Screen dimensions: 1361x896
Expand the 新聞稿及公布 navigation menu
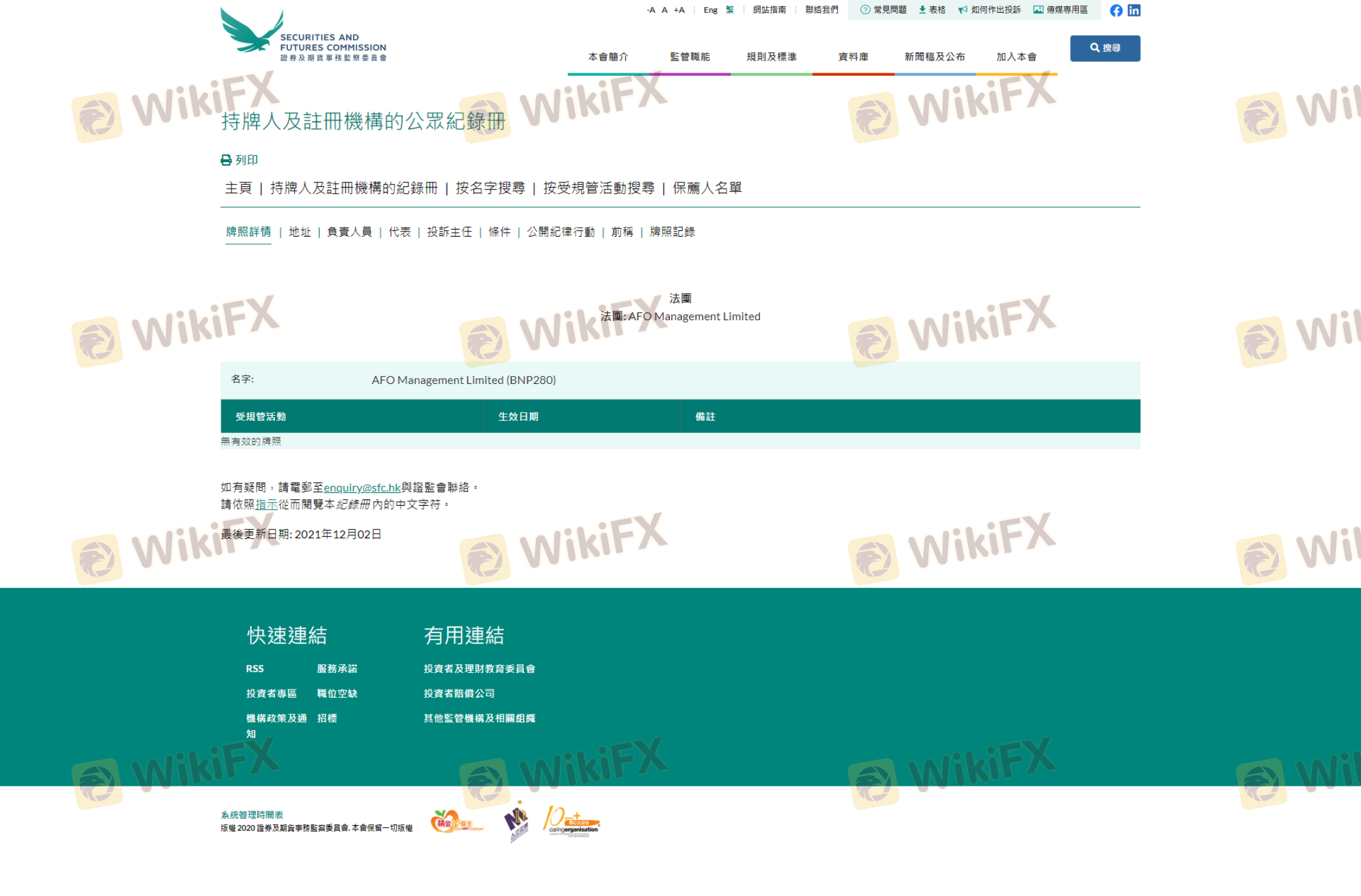pyautogui.click(x=934, y=57)
